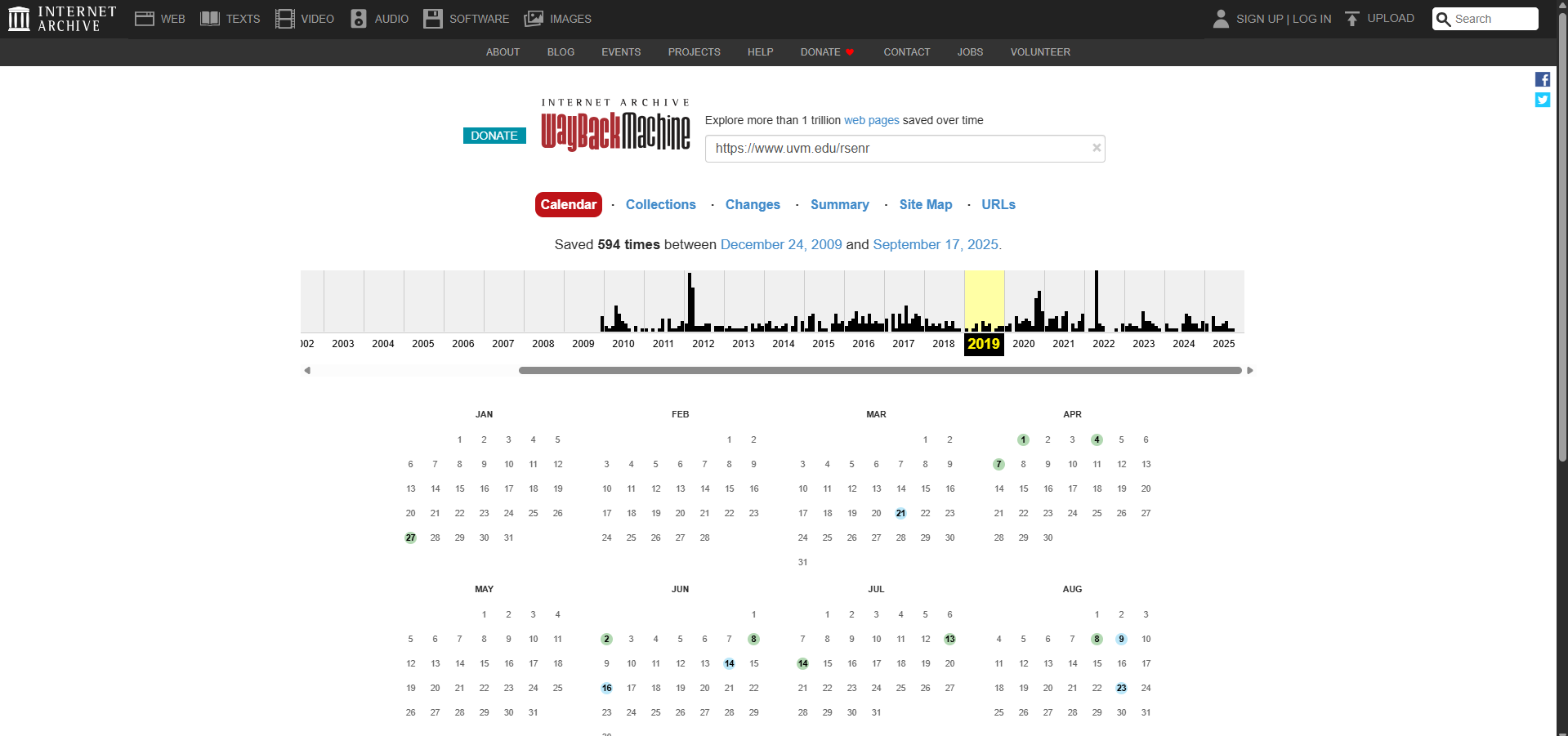
Task: Open the Video film icon
Action: coord(284,19)
